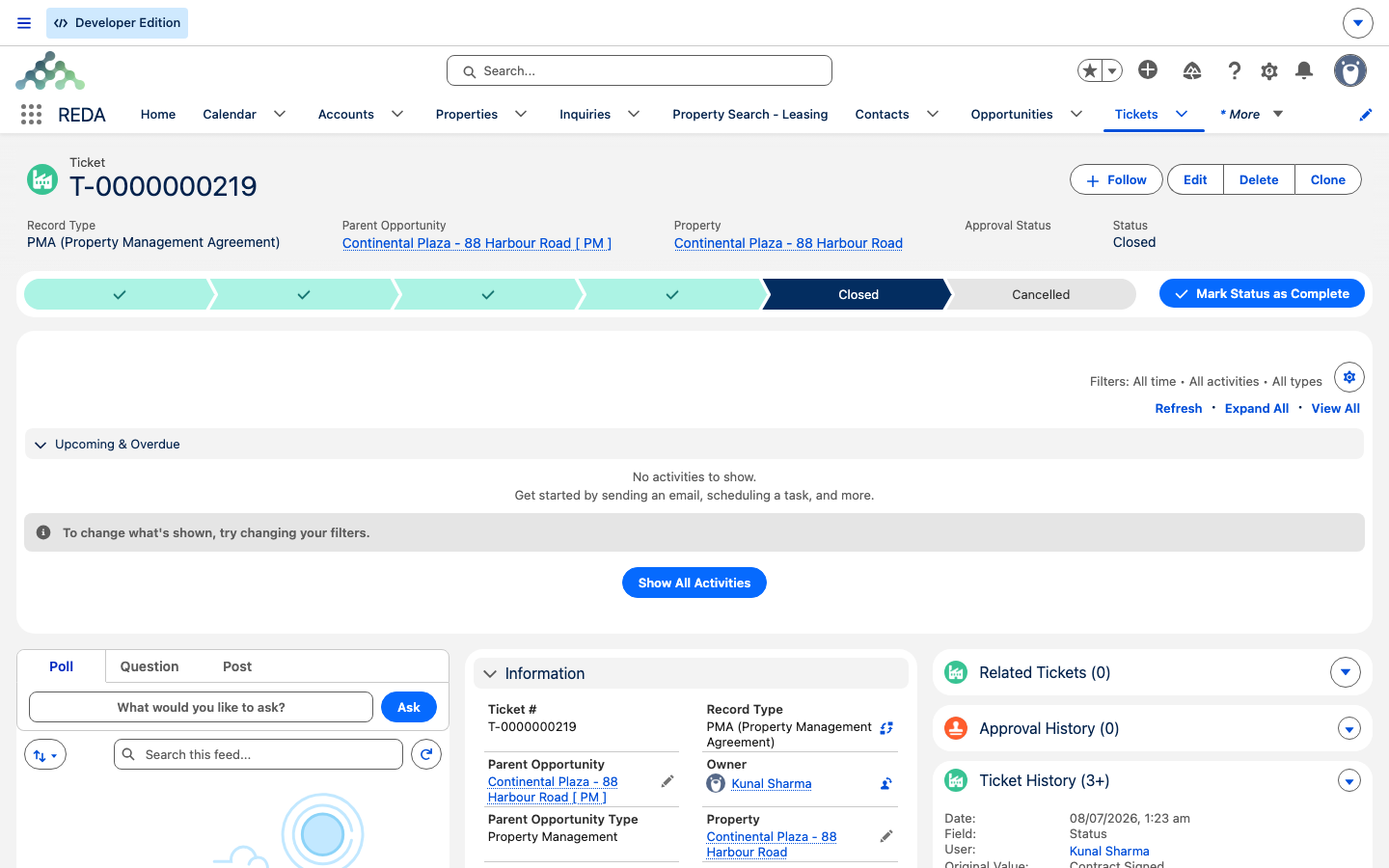
Task: Open the hamburger menu beside Developer Edition
Action: [x=24, y=23]
